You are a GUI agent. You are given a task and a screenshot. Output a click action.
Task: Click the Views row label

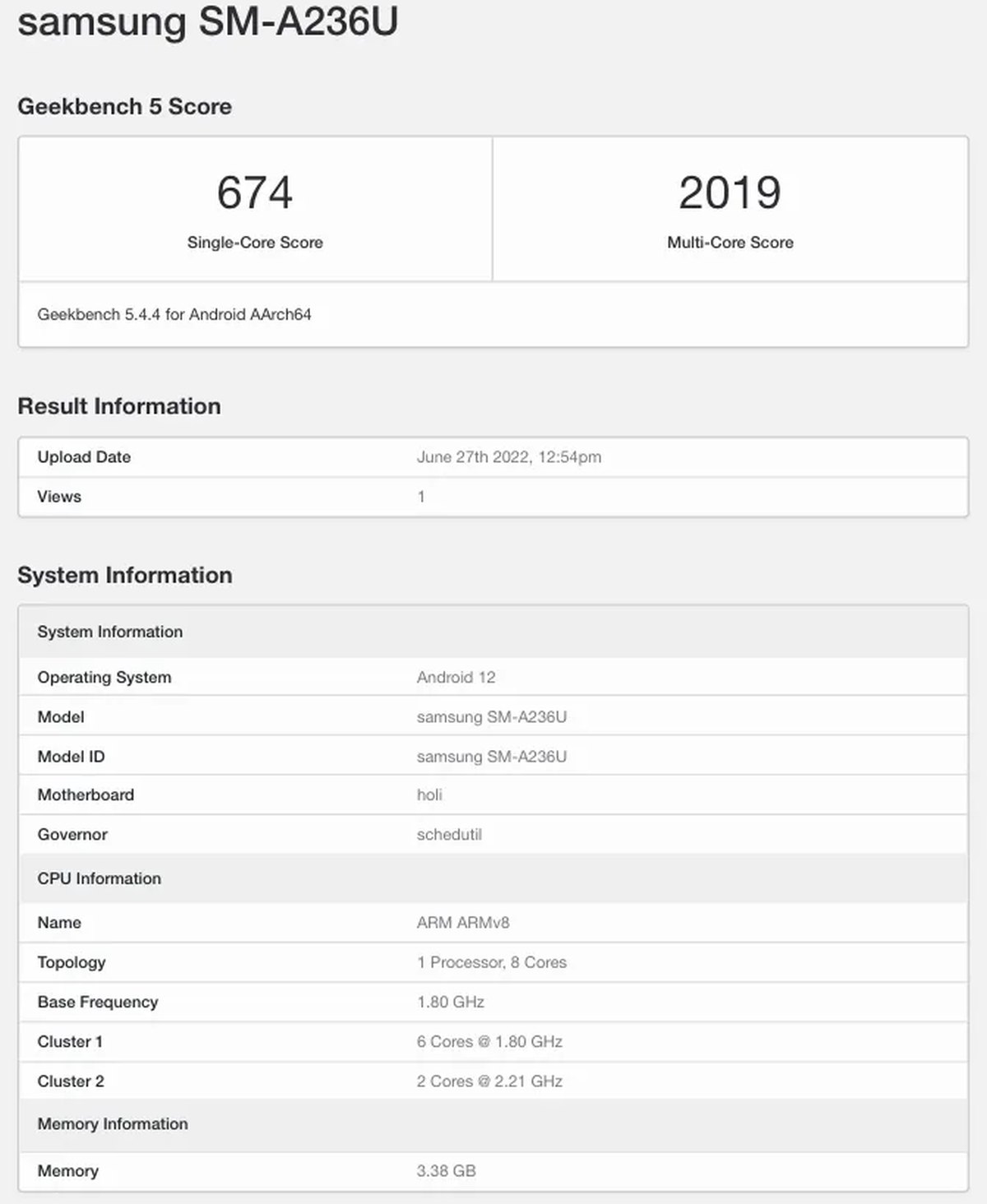[59, 497]
